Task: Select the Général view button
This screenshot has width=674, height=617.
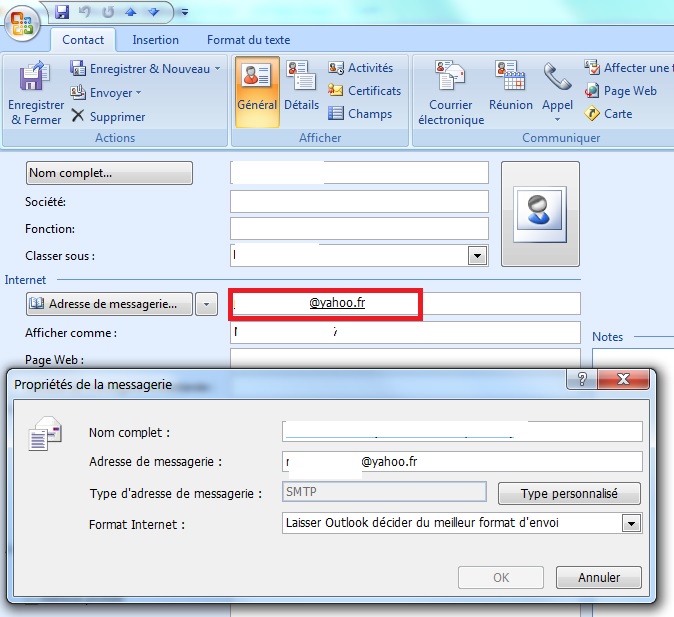Action: coord(257,92)
